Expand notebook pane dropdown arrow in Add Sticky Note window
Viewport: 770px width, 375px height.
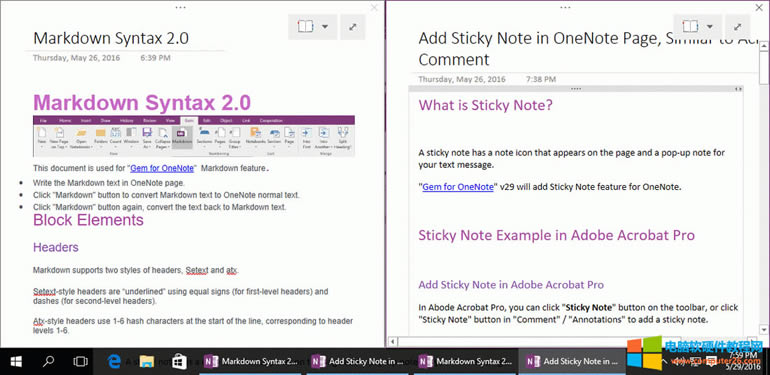tap(710, 27)
